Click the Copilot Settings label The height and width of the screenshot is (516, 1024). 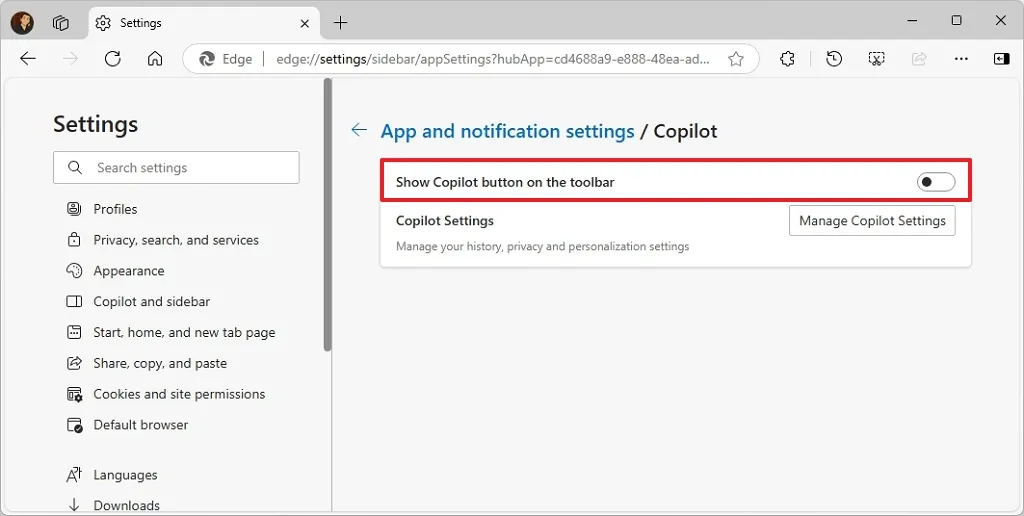point(445,221)
